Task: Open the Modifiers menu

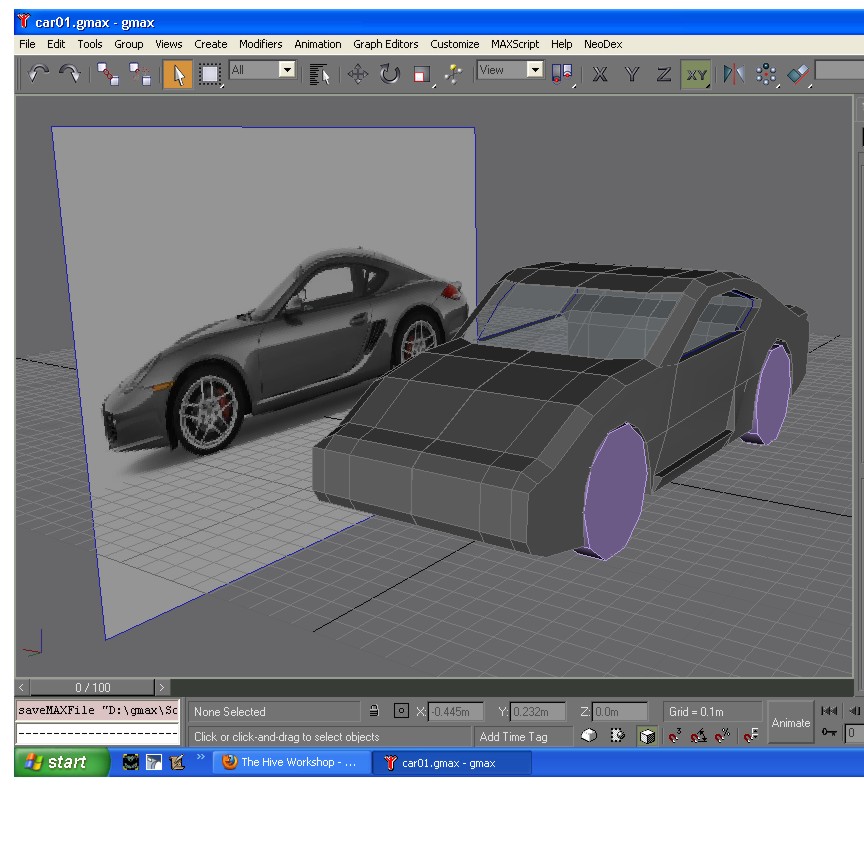Action: [x=261, y=44]
